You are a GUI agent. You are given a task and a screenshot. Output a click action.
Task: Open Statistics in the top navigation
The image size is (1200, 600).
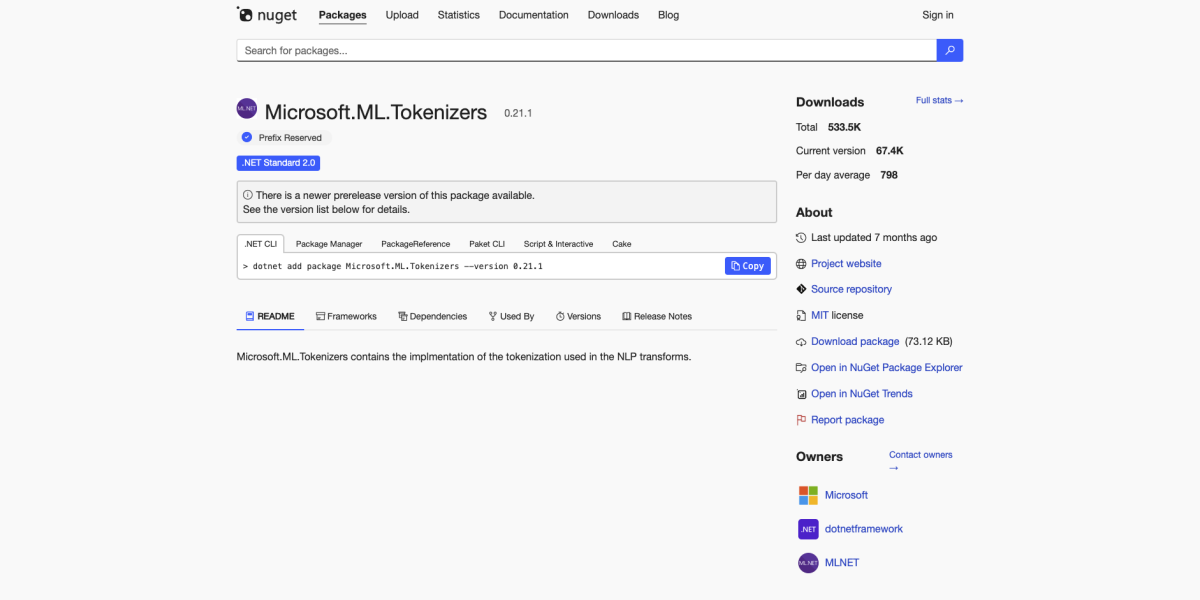pos(458,15)
